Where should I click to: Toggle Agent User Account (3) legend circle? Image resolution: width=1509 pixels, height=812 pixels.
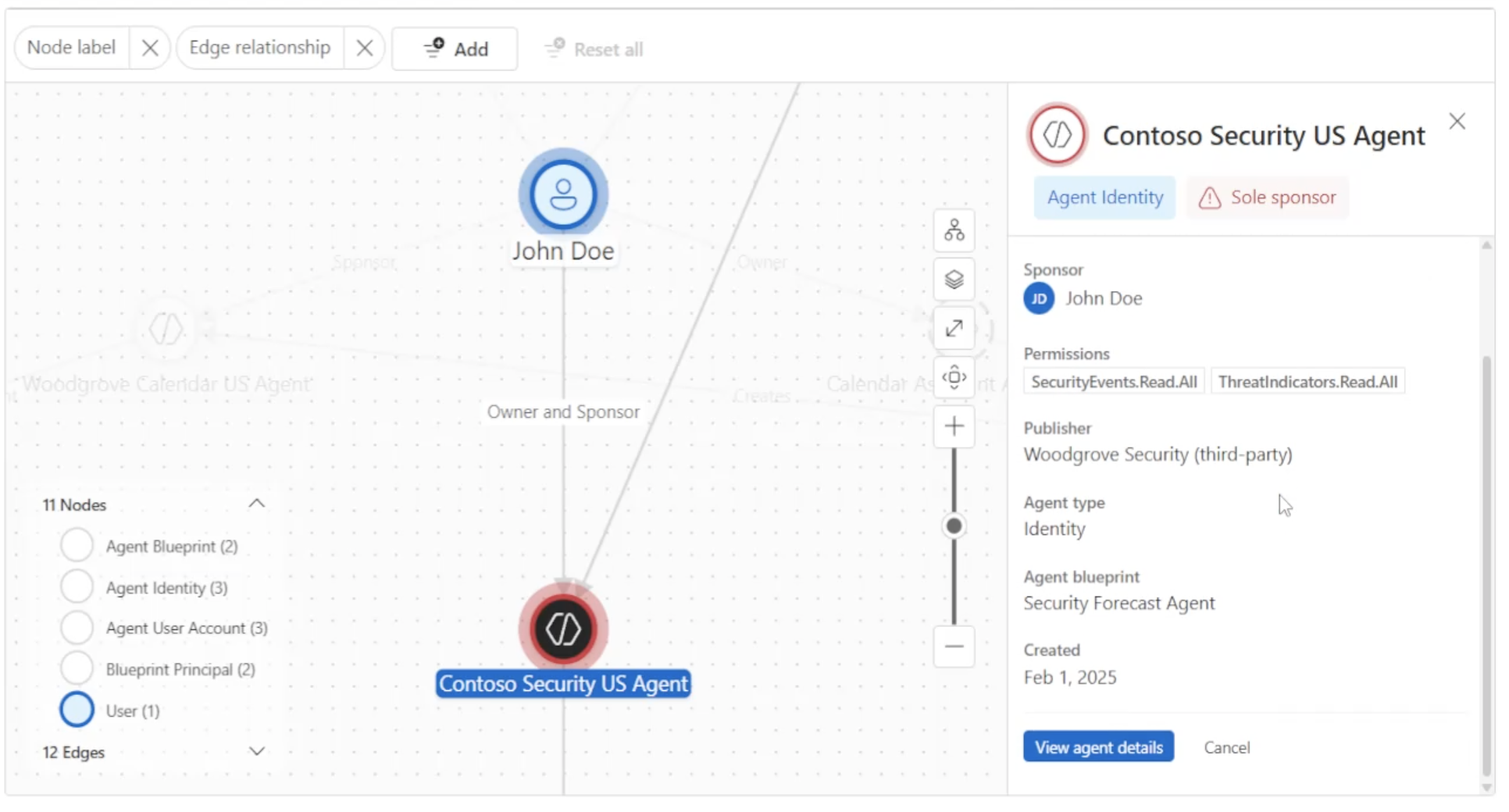click(x=77, y=627)
